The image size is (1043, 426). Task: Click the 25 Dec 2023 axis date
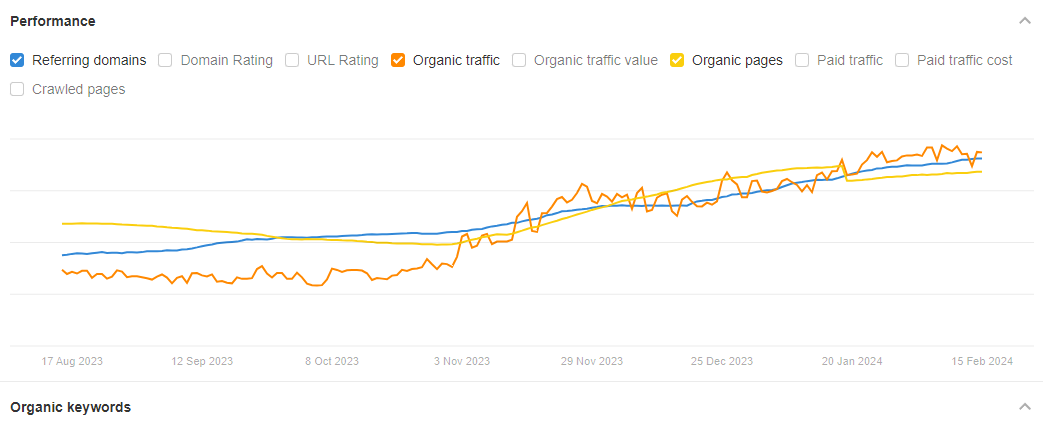point(723,361)
